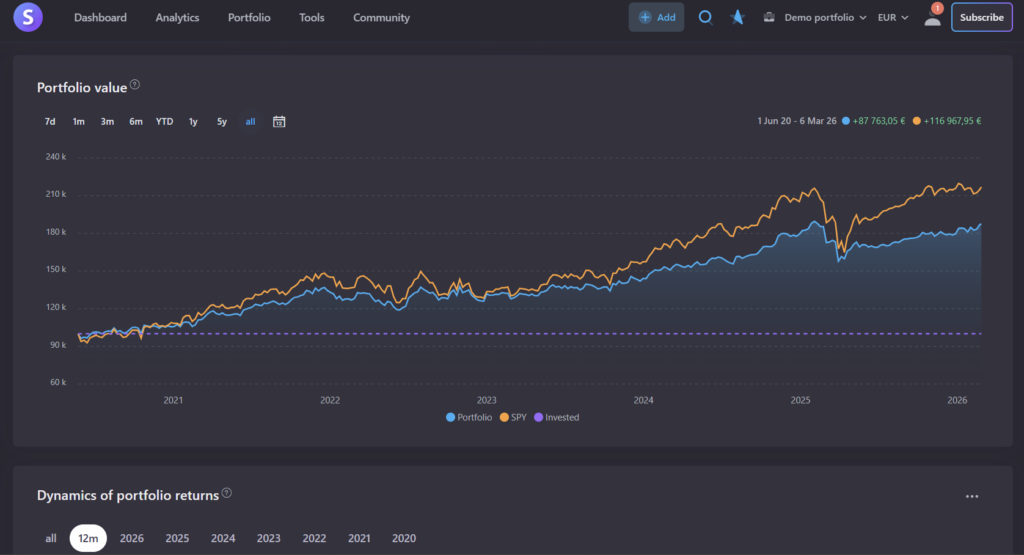
Task: Open the search magnifier icon
Action: pos(705,17)
